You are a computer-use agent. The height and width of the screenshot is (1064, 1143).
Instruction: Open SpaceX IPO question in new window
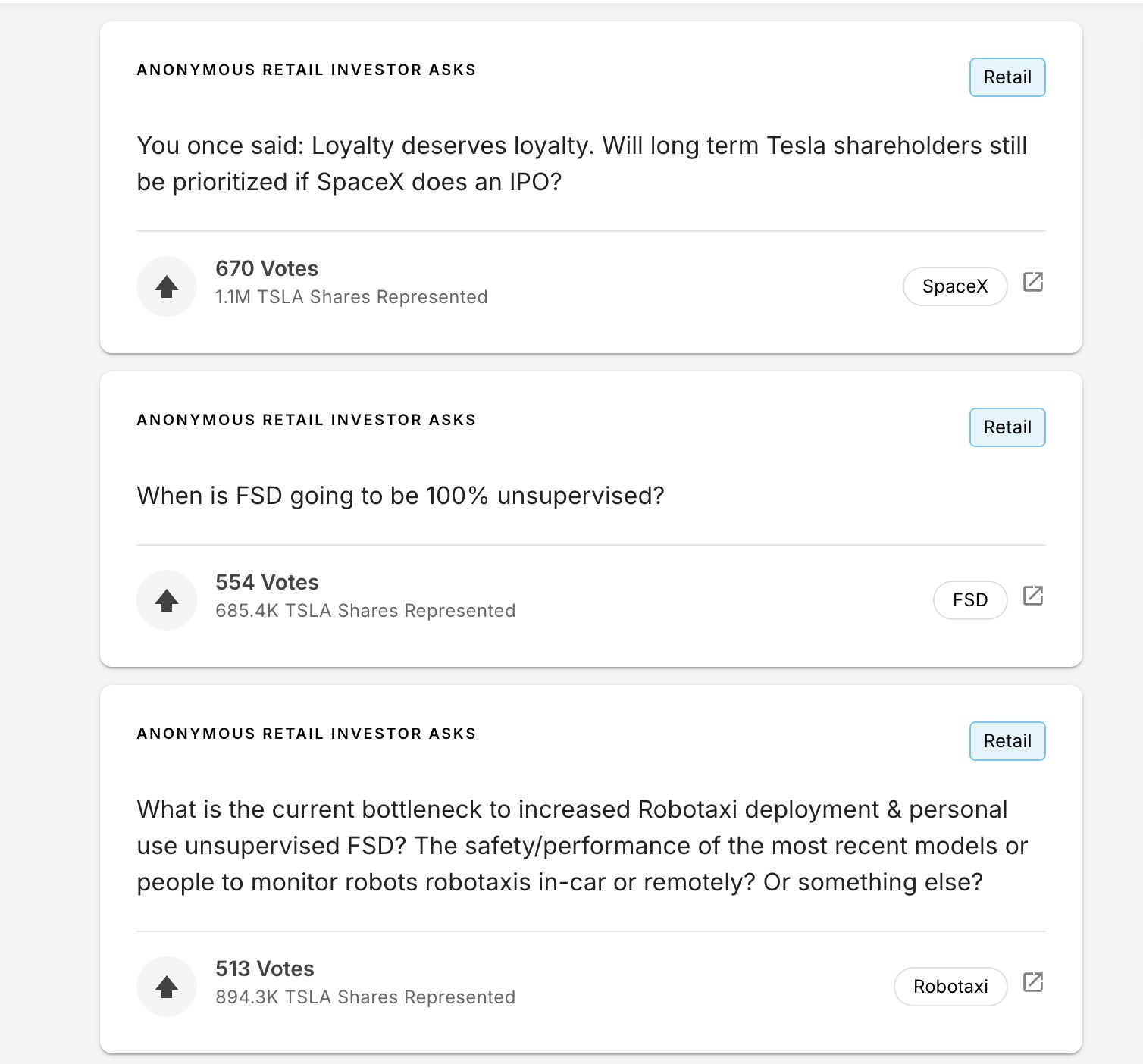click(1033, 282)
